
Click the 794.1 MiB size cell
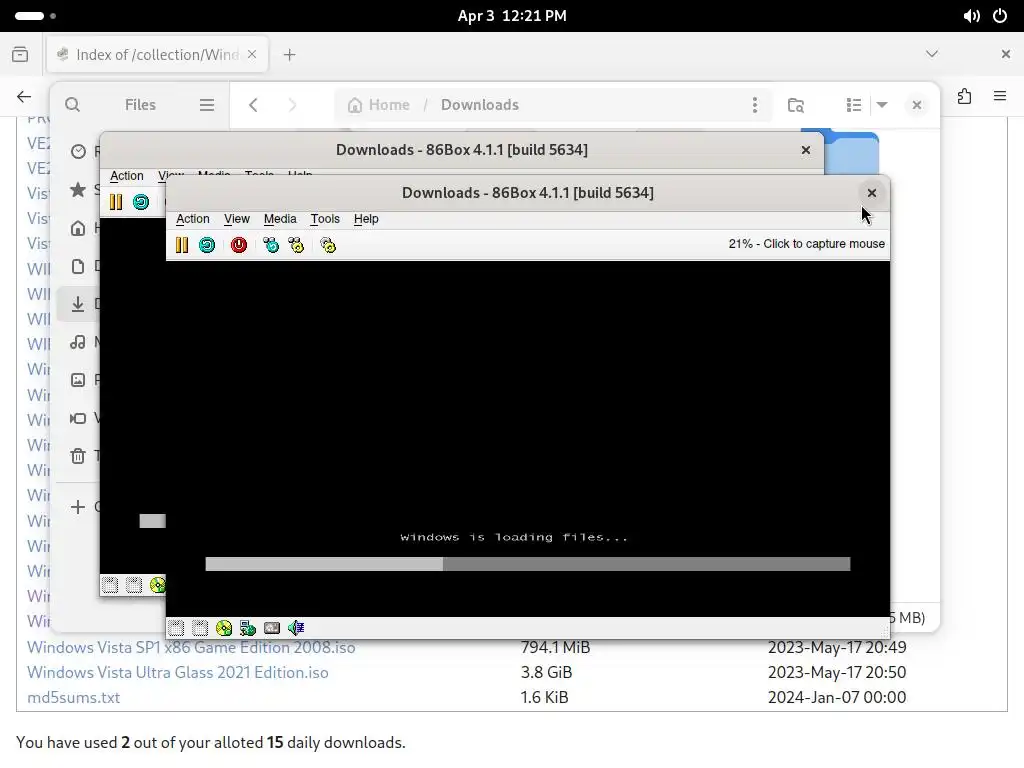click(555, 648)
